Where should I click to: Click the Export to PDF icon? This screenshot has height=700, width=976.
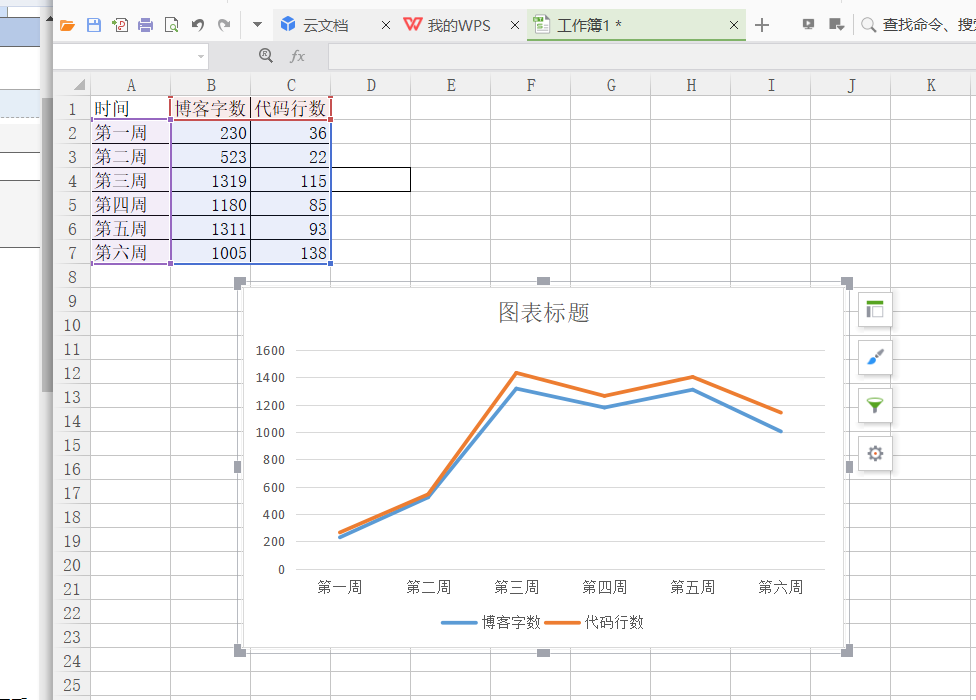click(x=120, y=26)
